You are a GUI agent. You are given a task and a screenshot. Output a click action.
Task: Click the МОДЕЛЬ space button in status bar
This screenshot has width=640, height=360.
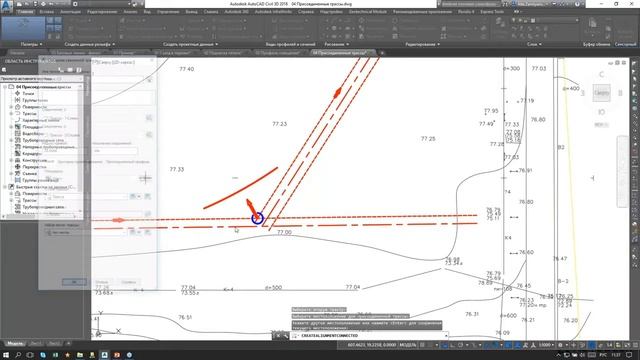pos(407,345)
